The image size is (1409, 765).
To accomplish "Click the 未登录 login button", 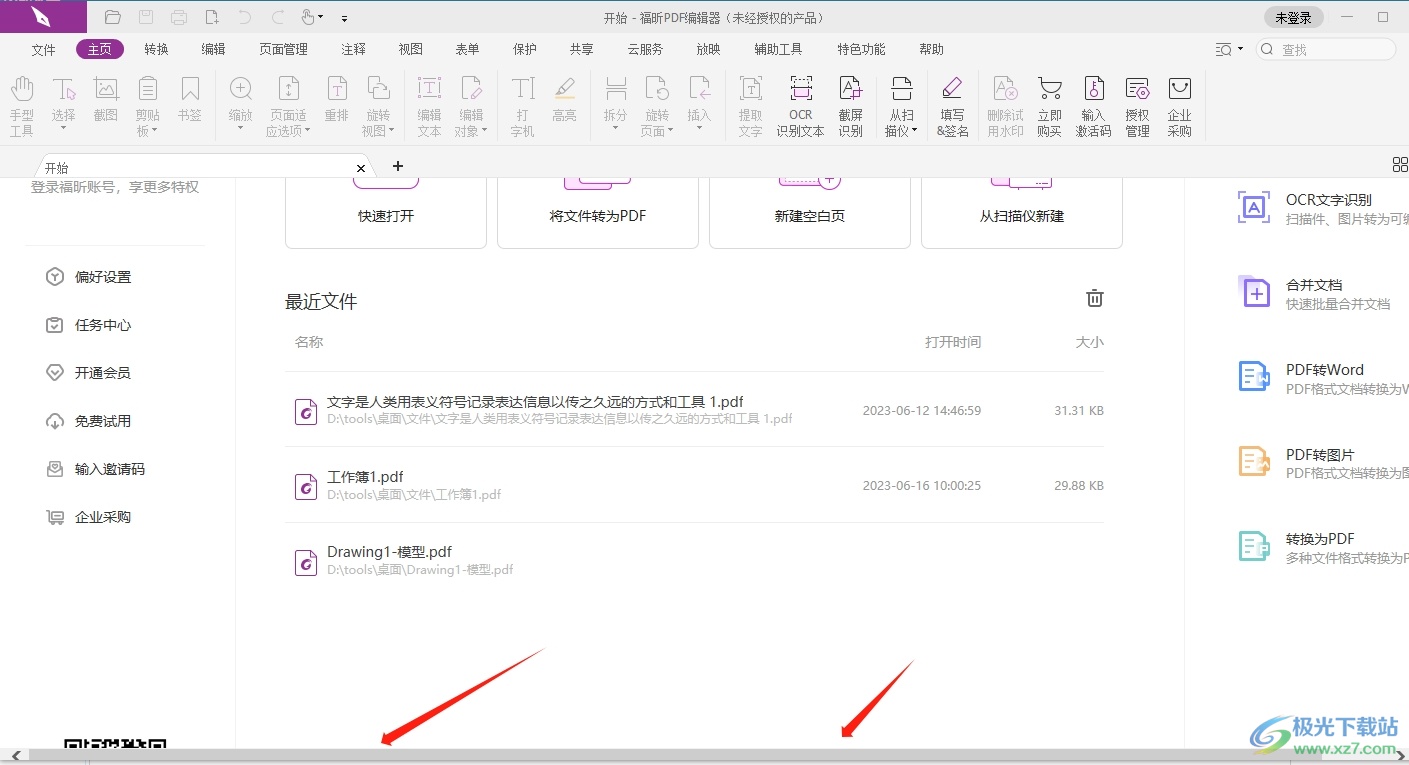I will pos(1293,17).
